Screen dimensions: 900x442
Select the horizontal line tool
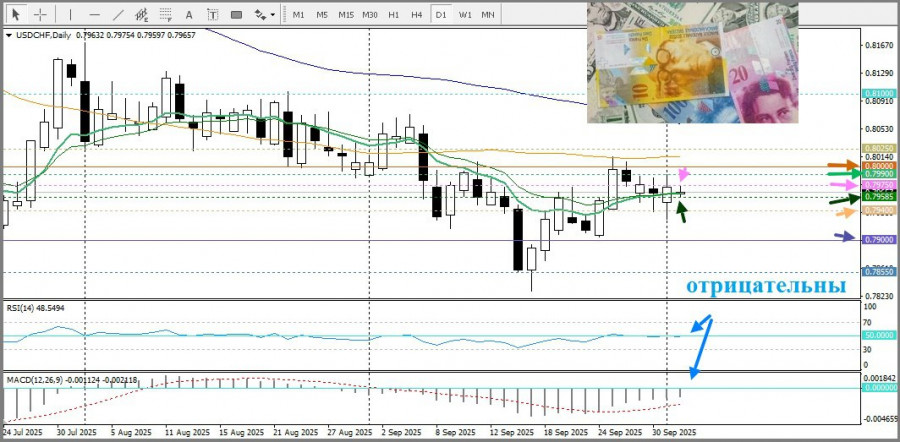95,14
